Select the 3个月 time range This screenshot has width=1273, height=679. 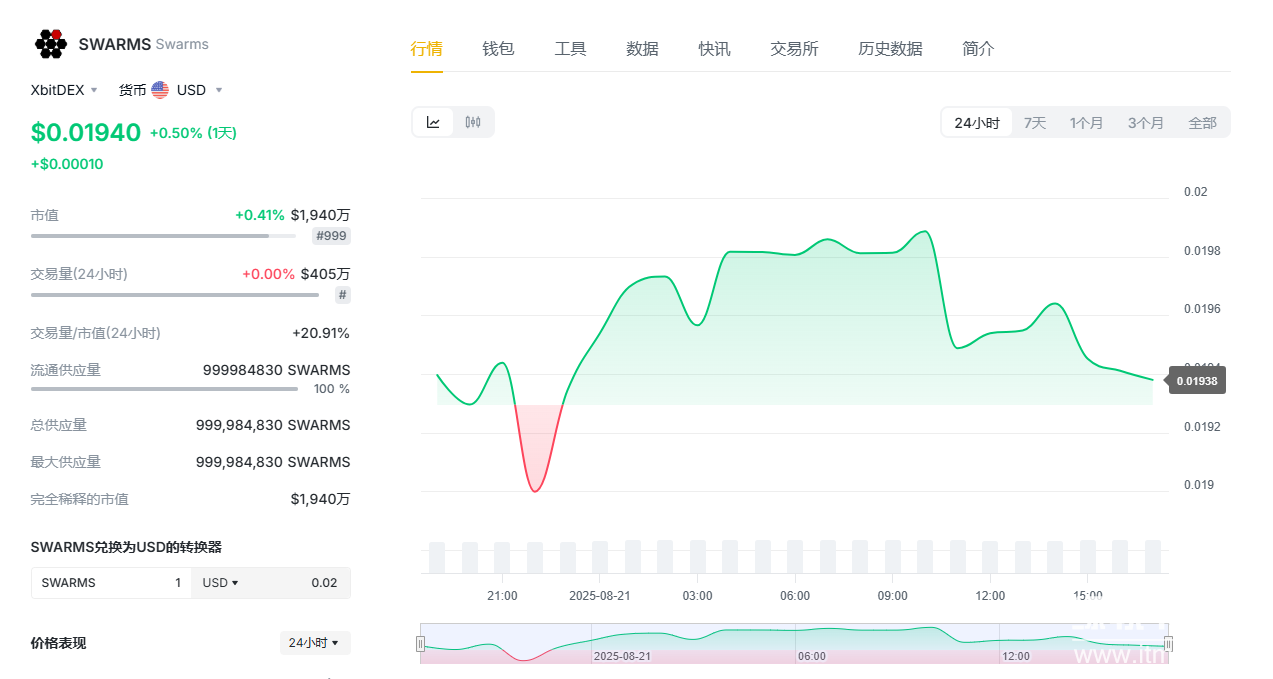[x=1145, y=123]
